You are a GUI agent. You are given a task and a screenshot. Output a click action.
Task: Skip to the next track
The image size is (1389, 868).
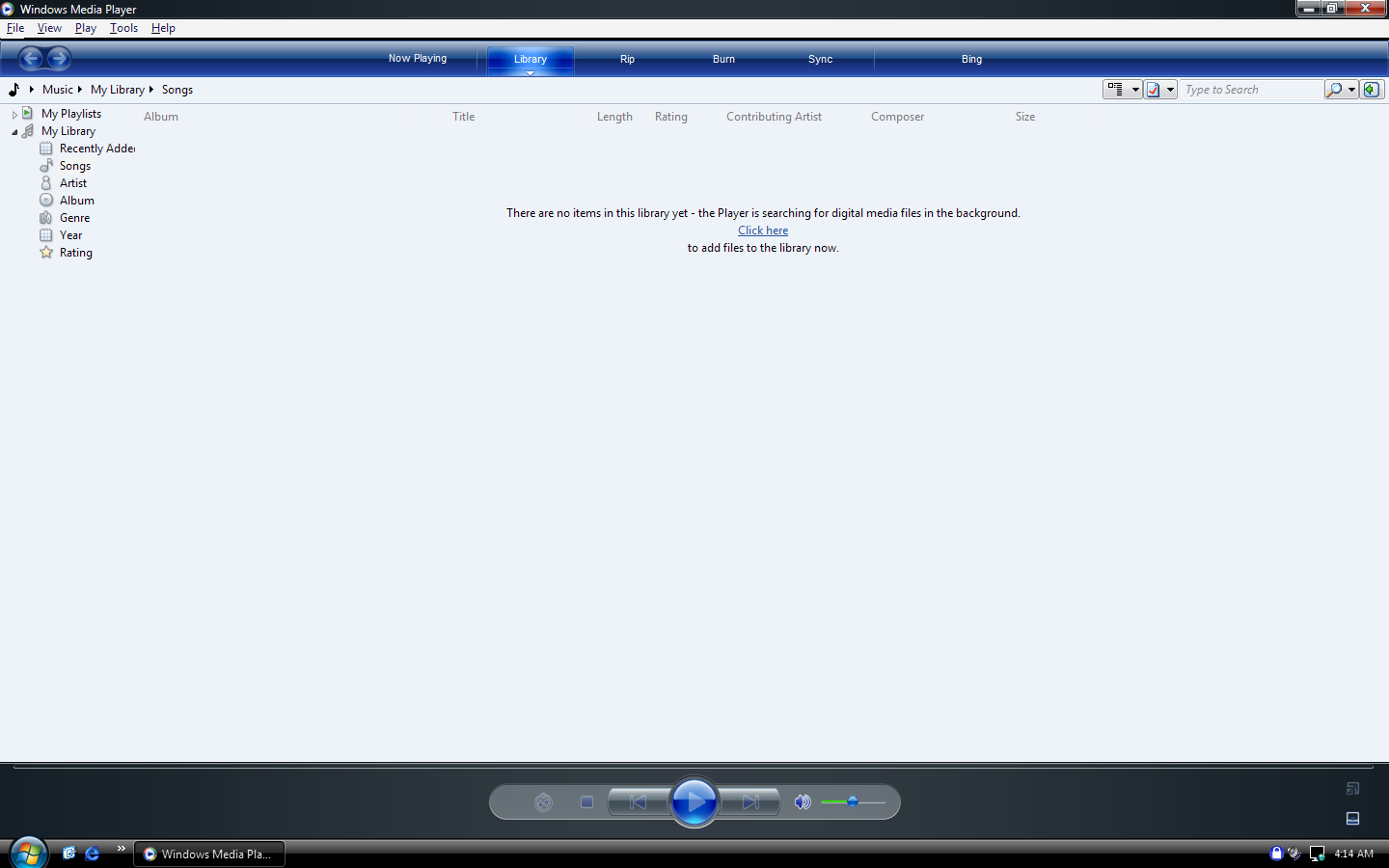(x=750, y=802)
